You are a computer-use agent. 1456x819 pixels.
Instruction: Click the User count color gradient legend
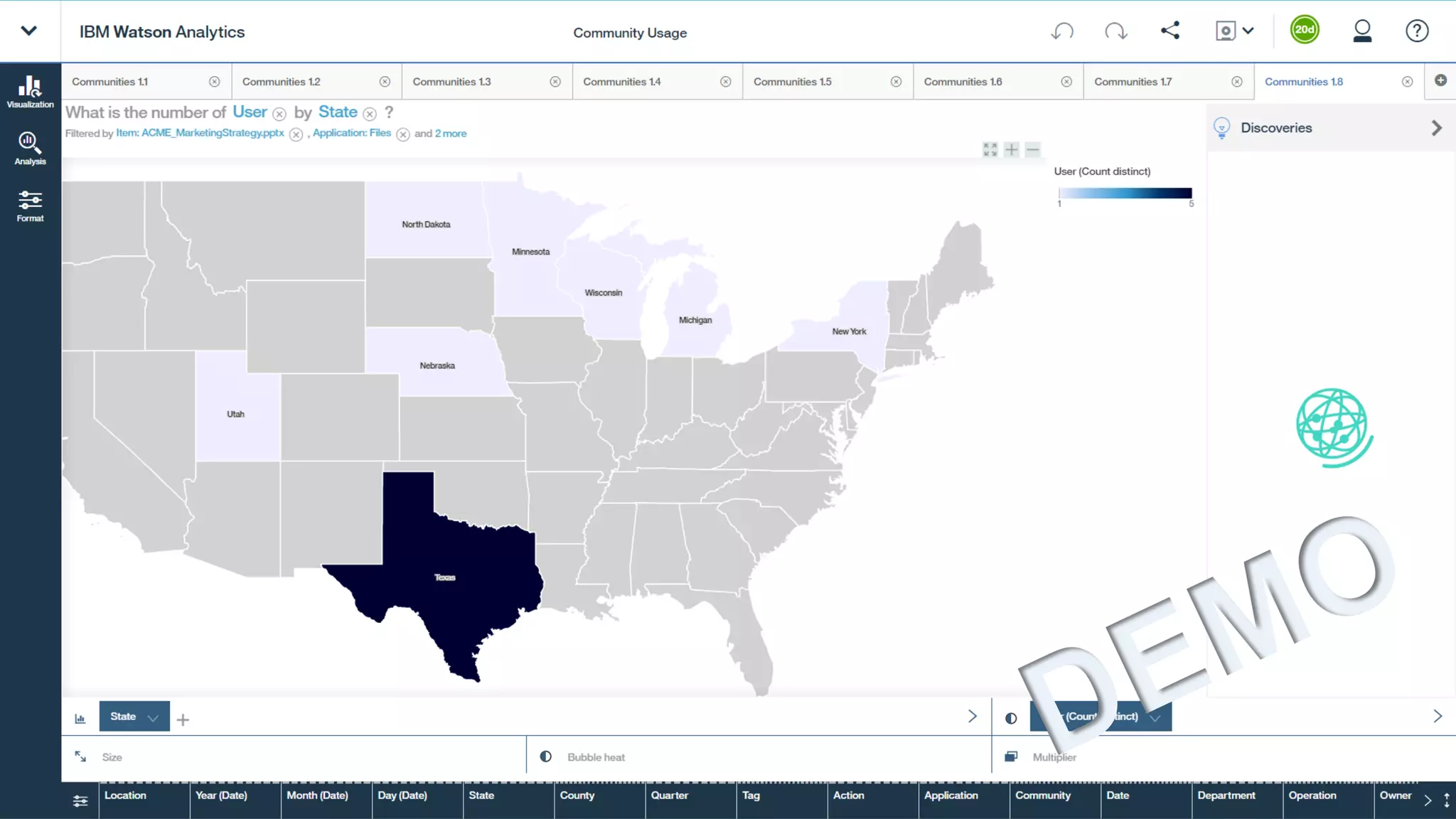tap(1125, 193)
